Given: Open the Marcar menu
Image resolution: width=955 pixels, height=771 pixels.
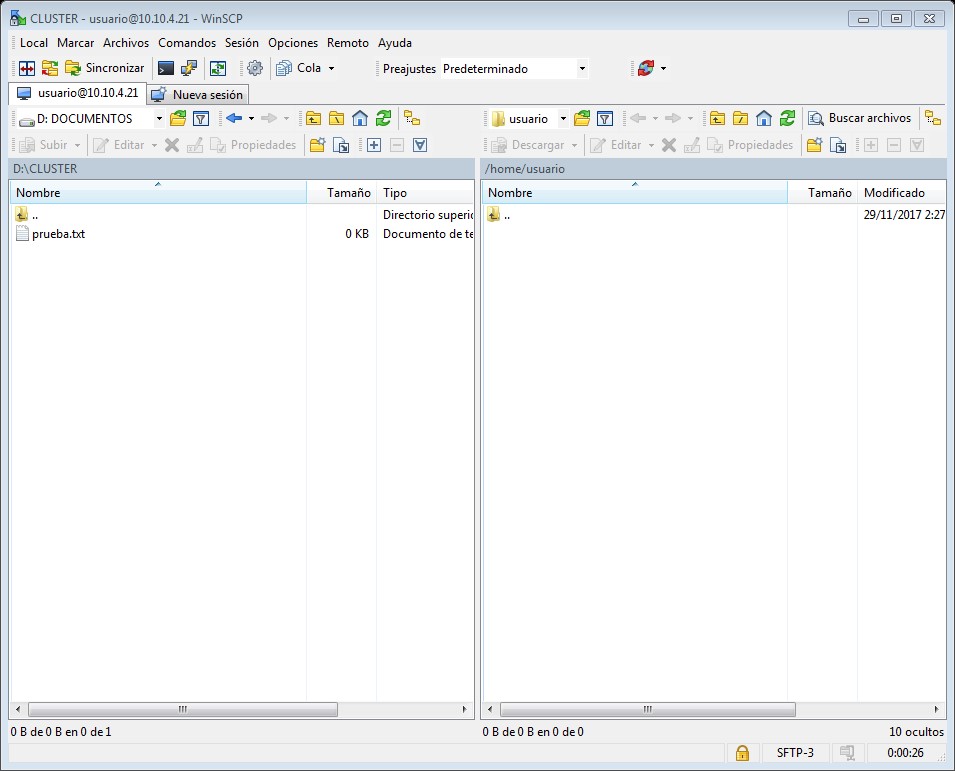Looking at the screenshot, I should point(76,43).
